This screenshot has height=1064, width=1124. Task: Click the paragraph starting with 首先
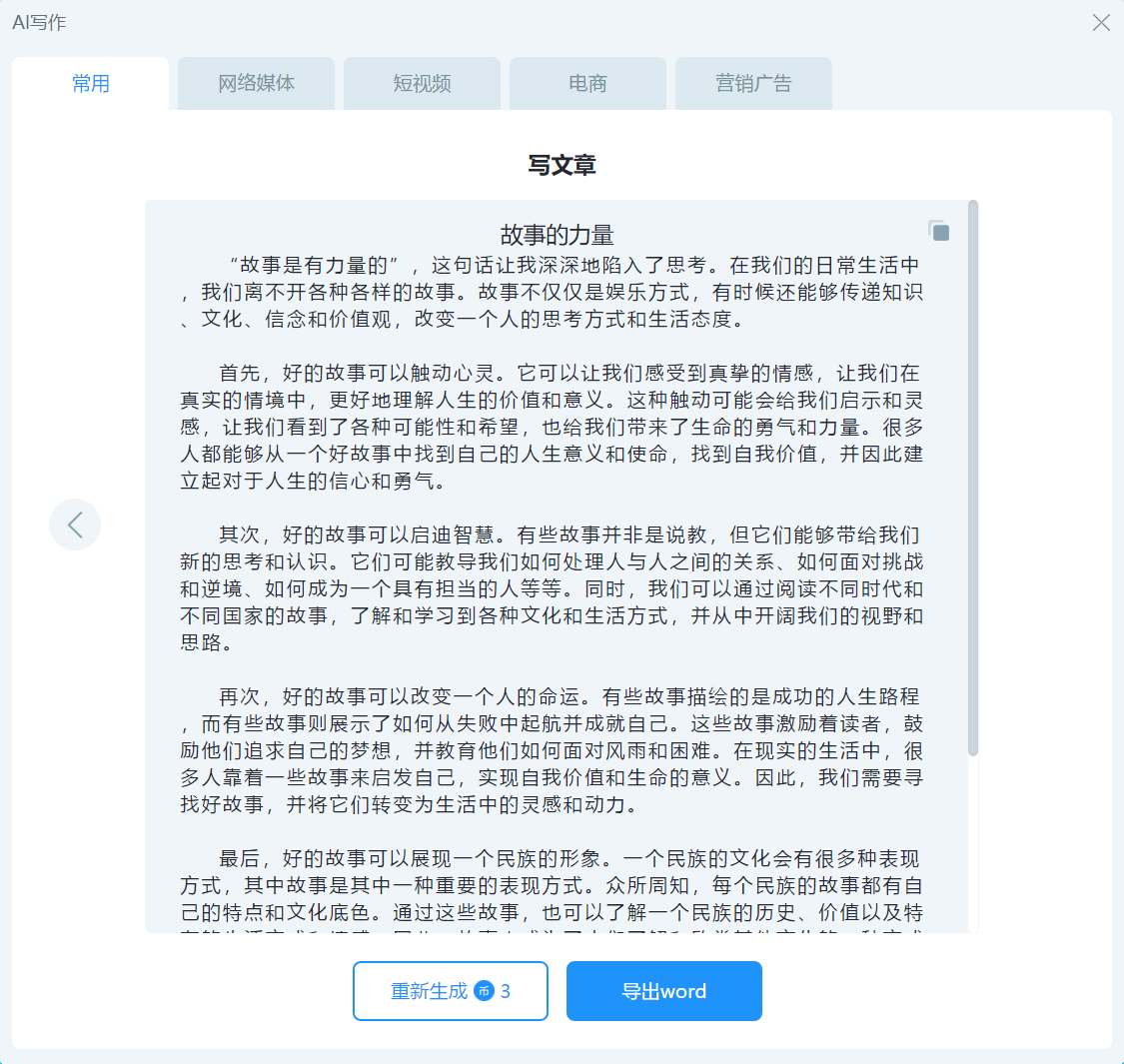(x=552, y=427)
